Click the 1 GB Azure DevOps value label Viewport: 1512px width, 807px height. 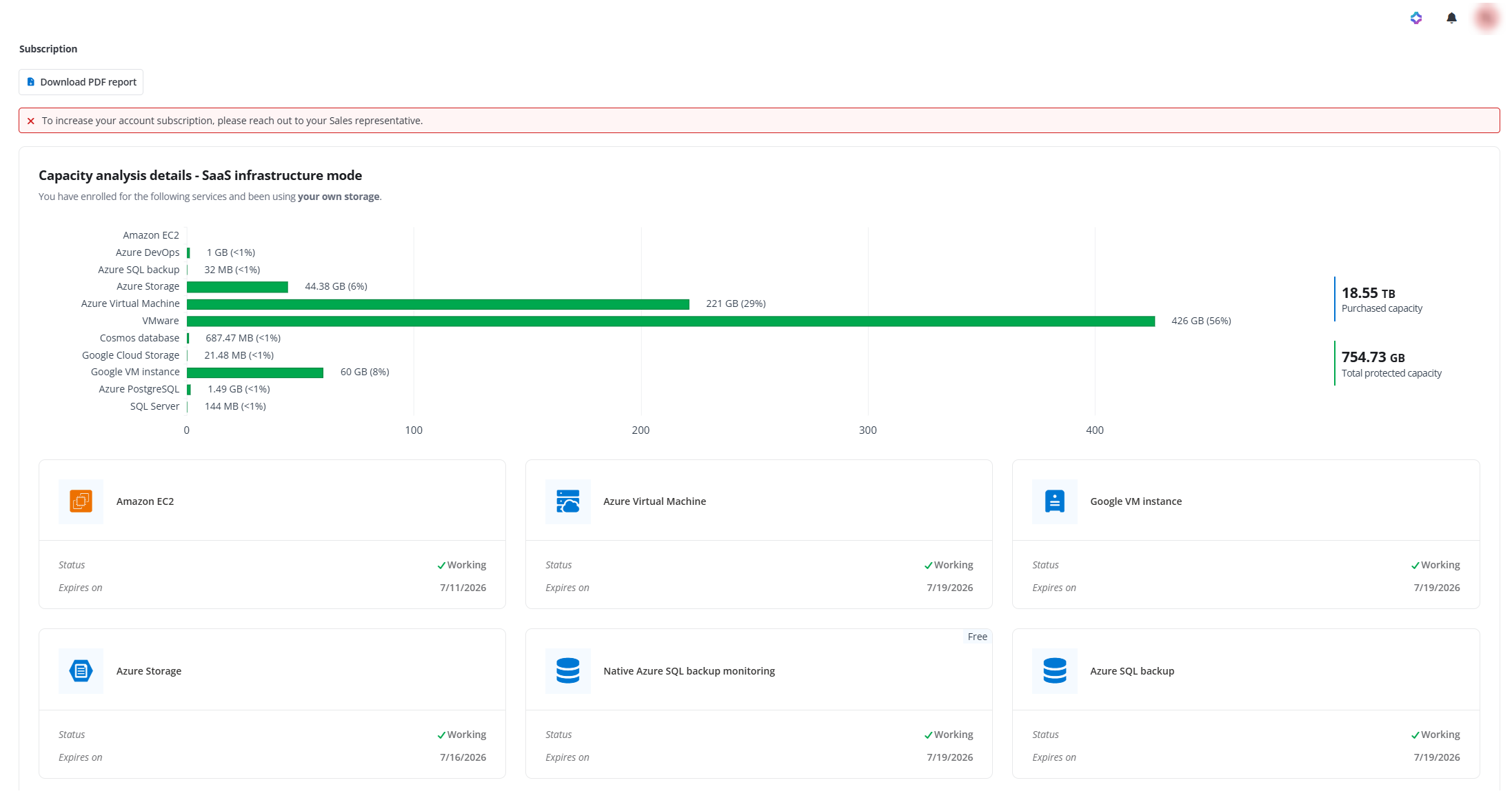point(231,252)
